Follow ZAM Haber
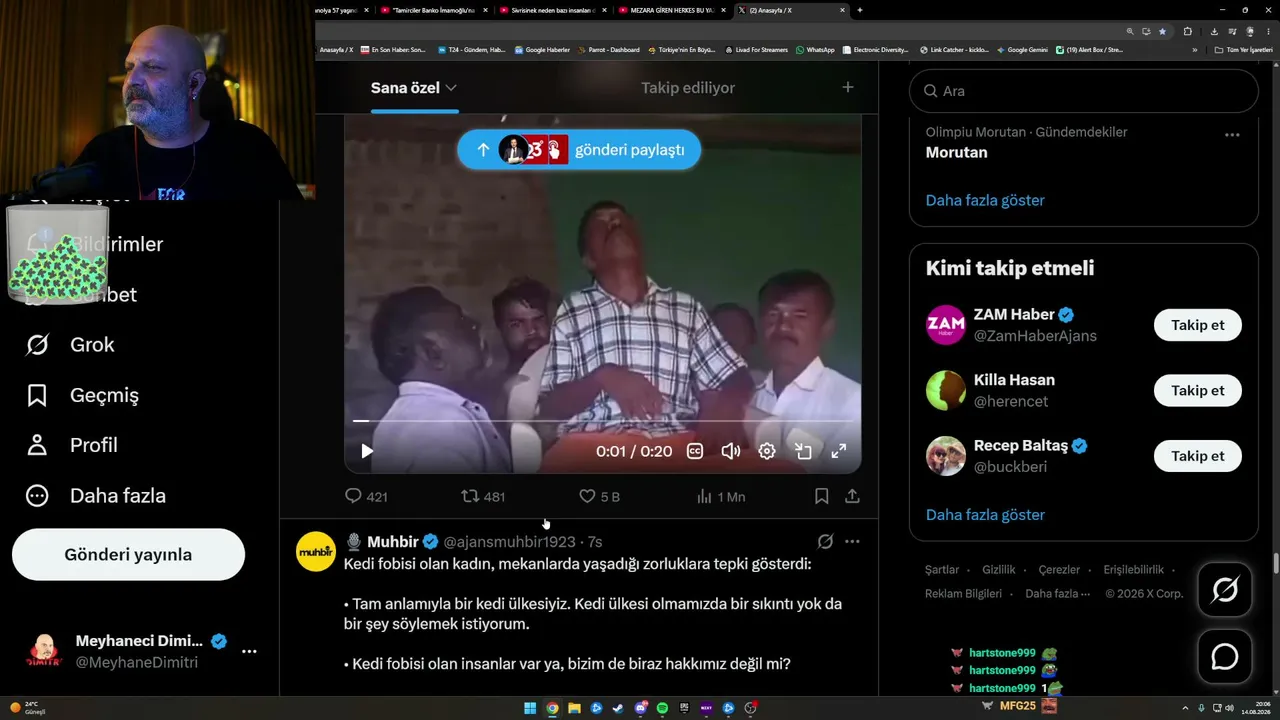 coord(1198,325)
